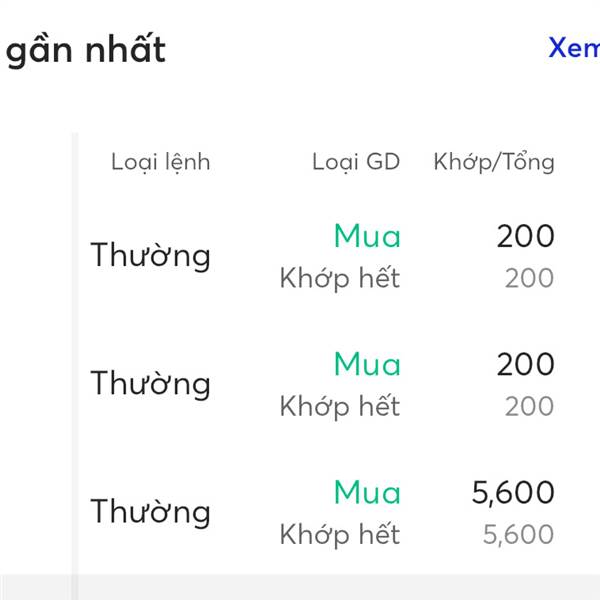Viewport: 600px width, 600px height.
Task: Tap "Khớp hết" status of the second order
Action: point(340,406)
